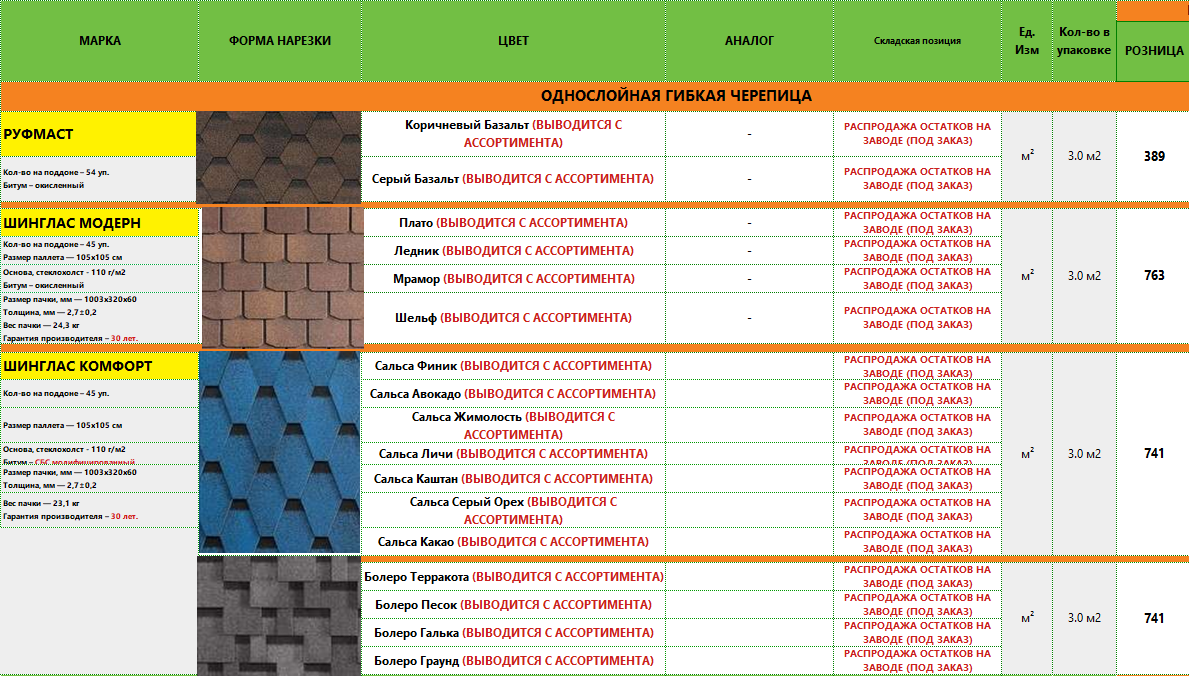This screenshot has width=1189, height=676.
Task: Select the Шельф color cell
Action: pos(513,318)
